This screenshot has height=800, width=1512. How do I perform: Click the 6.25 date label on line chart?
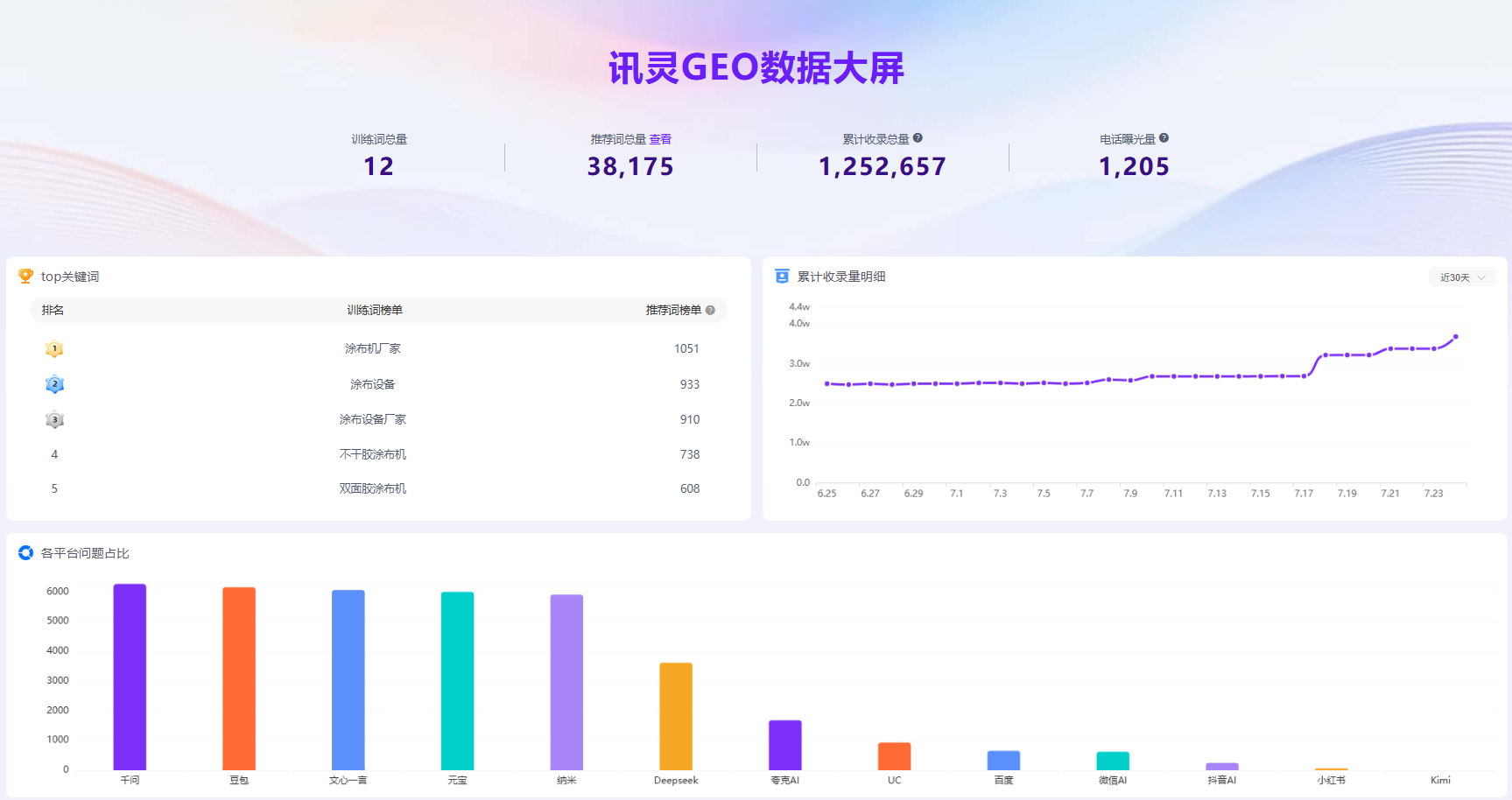(826, 494)
